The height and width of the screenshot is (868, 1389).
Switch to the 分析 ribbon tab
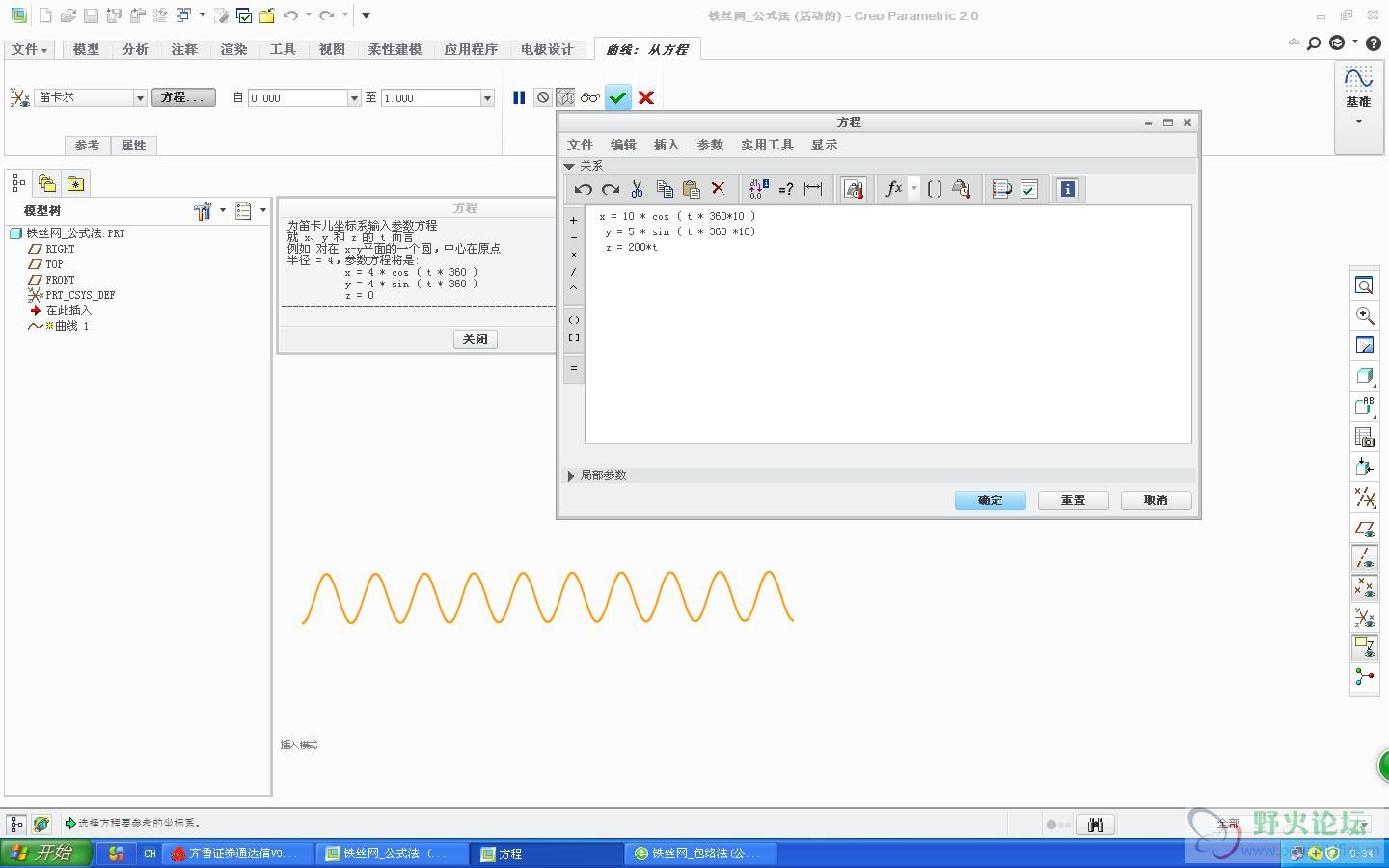click(x=135, y=49)
